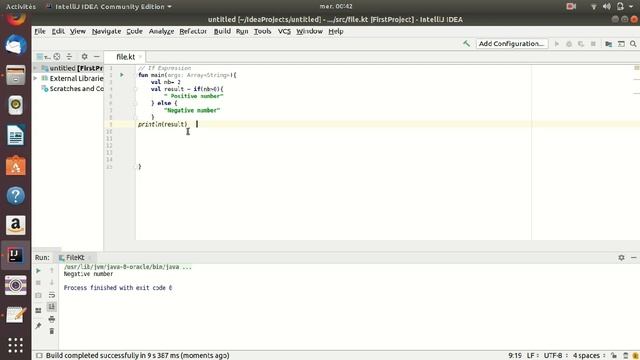
Task: Click the disabled Run button in main toolbar
Action: (x=557, y=44)
